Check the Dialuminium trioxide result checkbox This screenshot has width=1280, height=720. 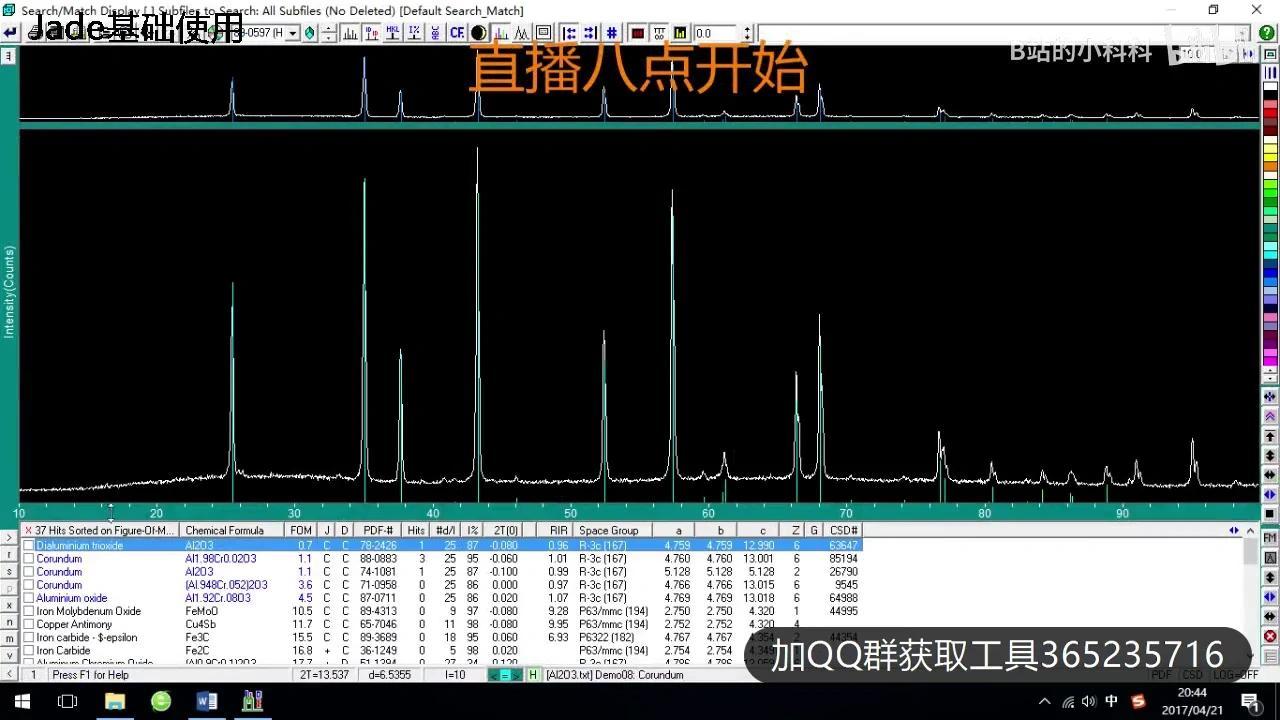point(29,545)
